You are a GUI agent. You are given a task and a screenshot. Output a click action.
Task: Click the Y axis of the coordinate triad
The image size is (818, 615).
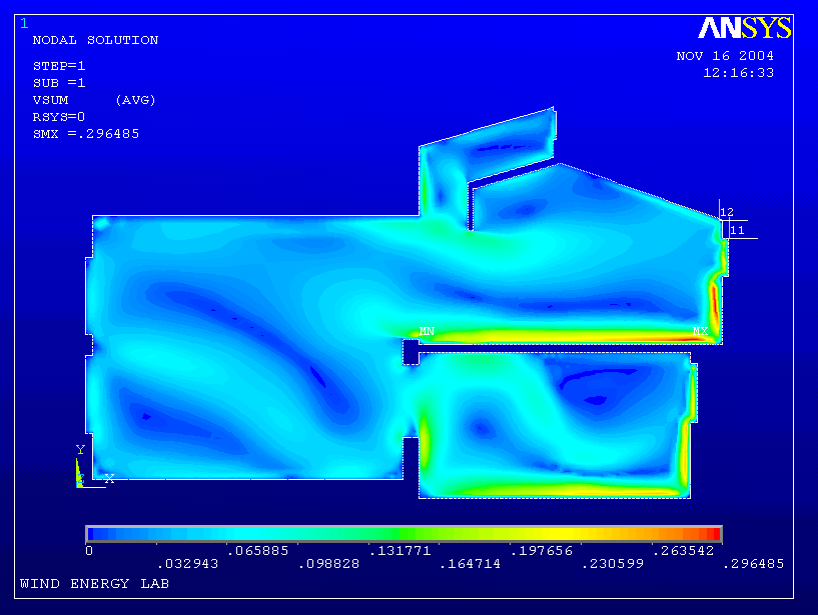click(80, 450)
